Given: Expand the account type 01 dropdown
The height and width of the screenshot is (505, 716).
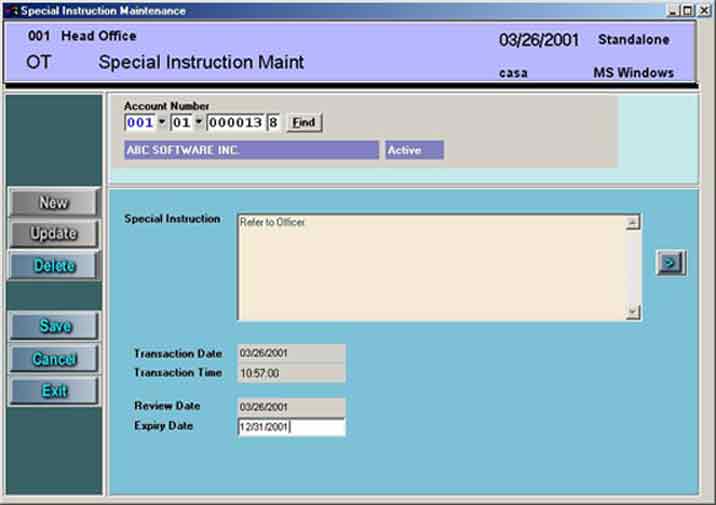Looking at the screenshot, I should coord(199,123).
